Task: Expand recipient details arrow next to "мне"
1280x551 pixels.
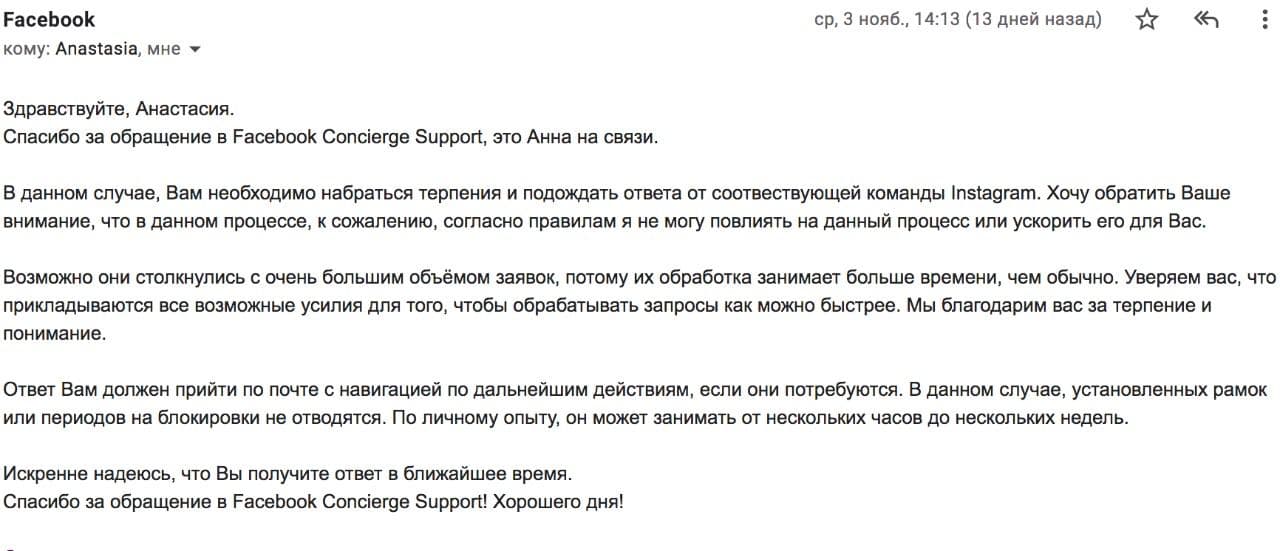Action: click(x=195, y=49)
